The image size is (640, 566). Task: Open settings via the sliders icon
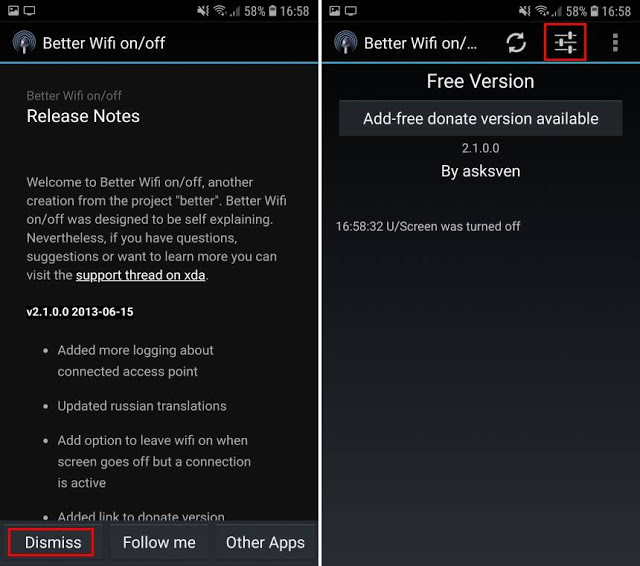tap(565, 43)
